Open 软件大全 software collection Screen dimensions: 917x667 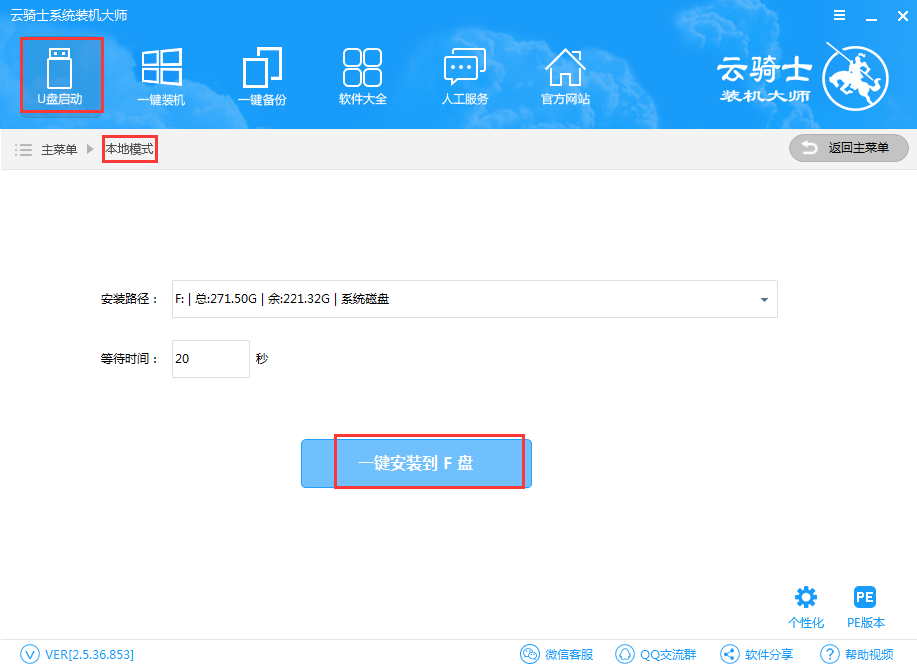(363, 77)
